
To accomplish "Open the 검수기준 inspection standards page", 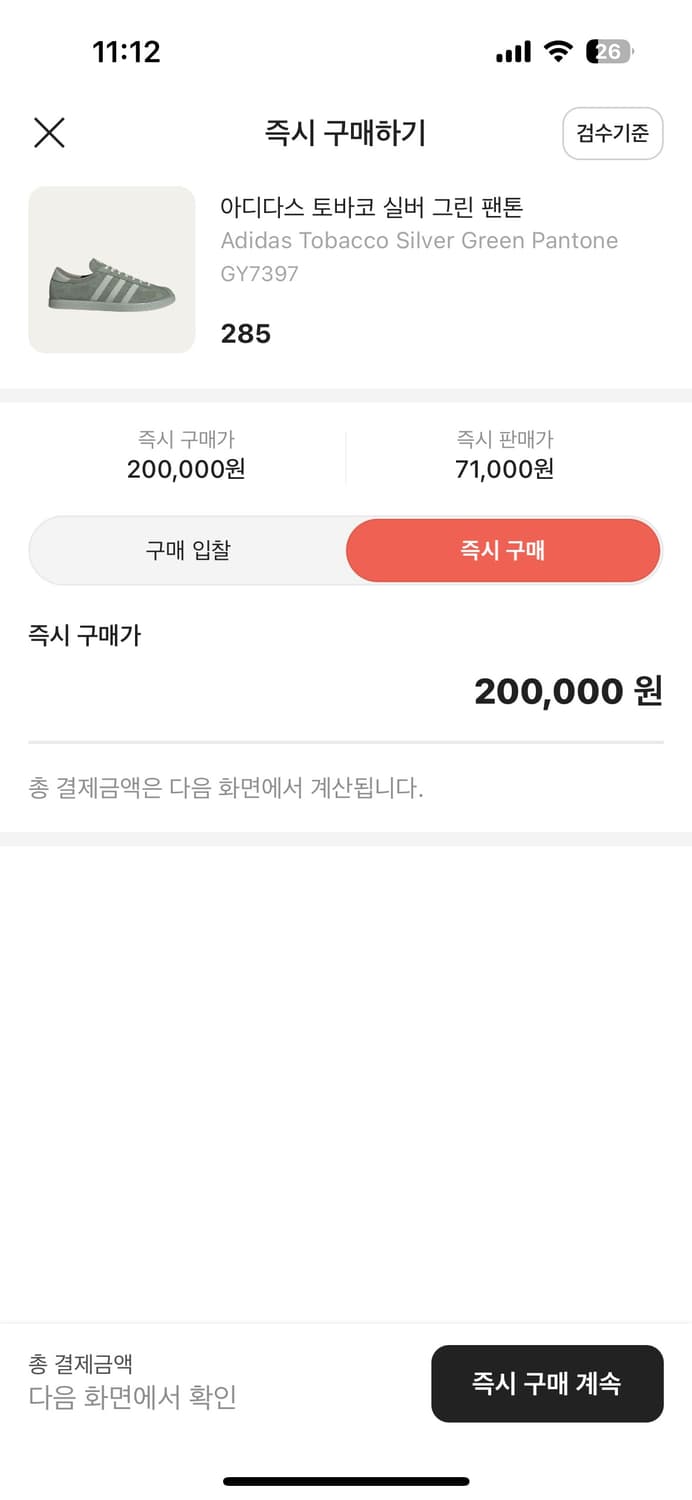I will (612, 133).
